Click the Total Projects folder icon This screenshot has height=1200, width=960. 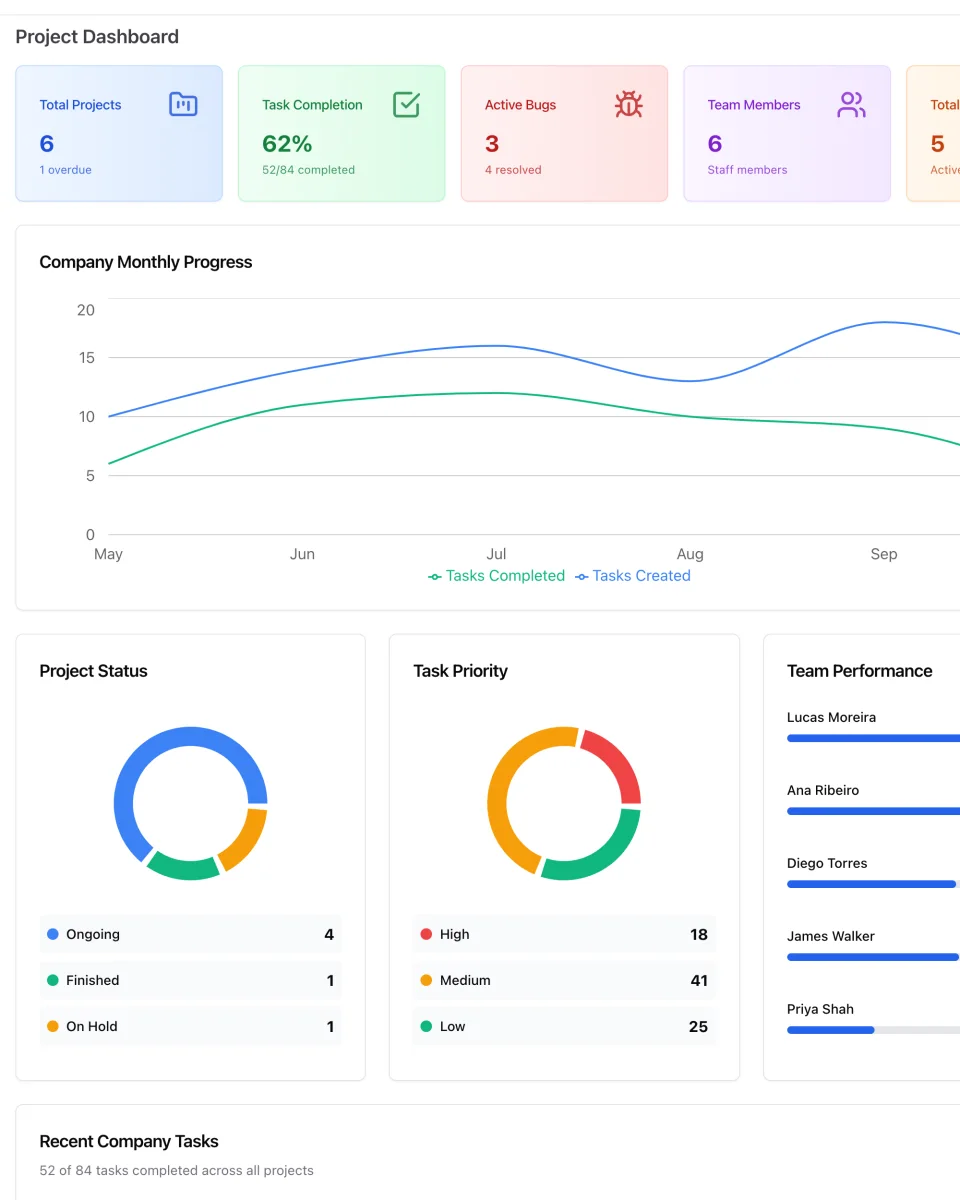pos(183,104)
